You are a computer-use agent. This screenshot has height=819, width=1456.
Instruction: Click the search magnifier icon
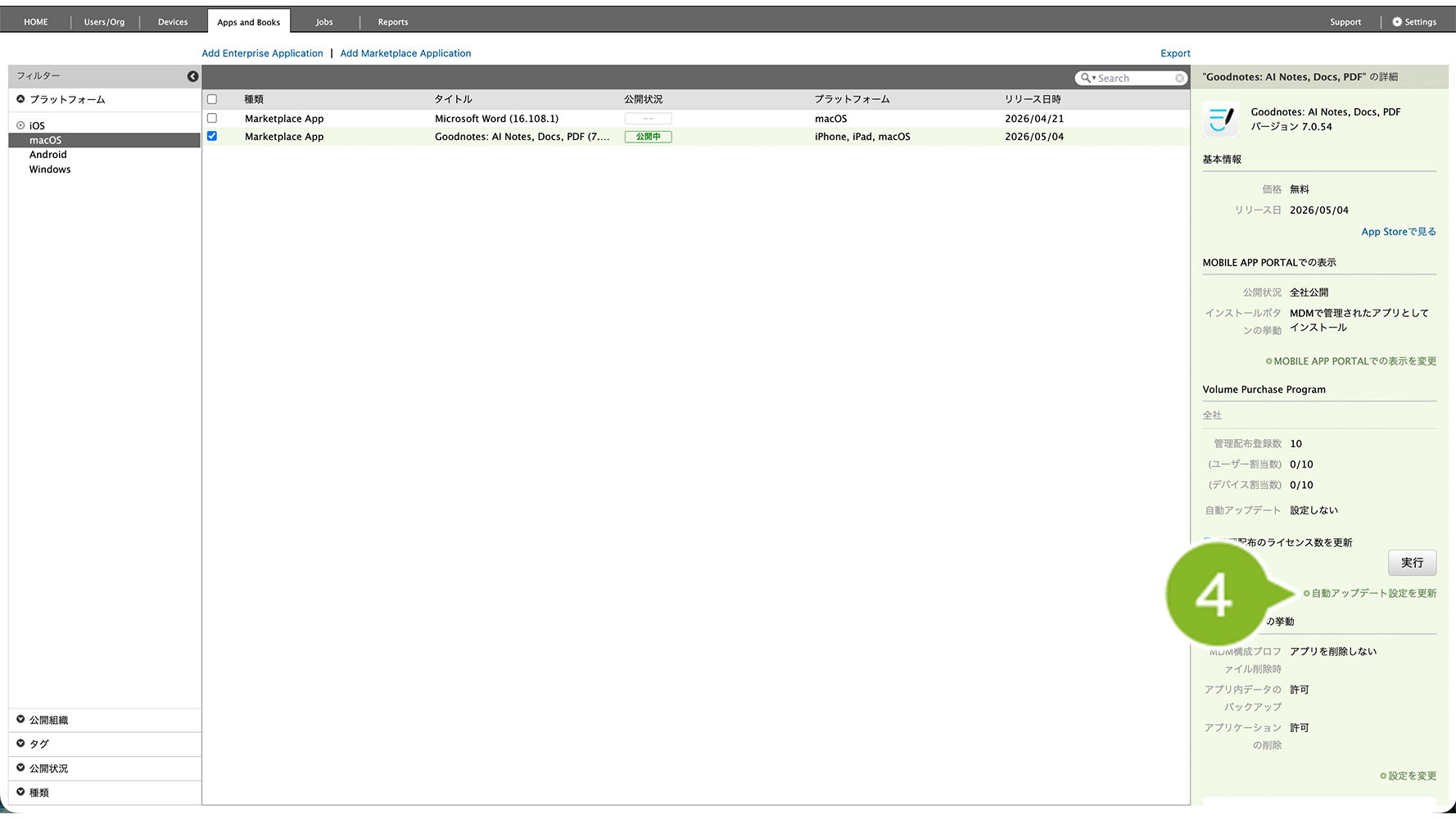coord(1086,78)
